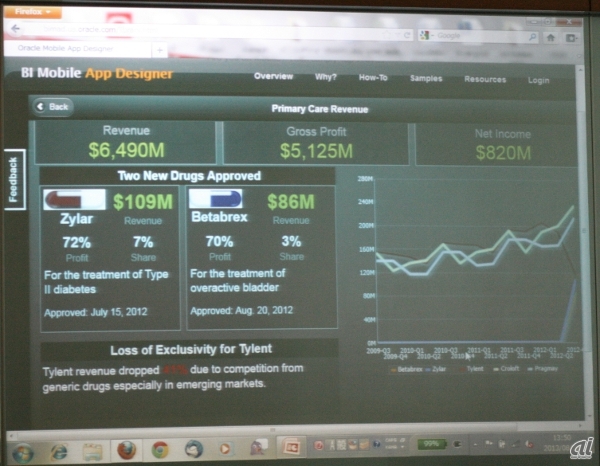Image resolution: width=600 pixels, height=466 pixels.
Task: Click the Betabrex blue capsule image
Action: (216, 199)
